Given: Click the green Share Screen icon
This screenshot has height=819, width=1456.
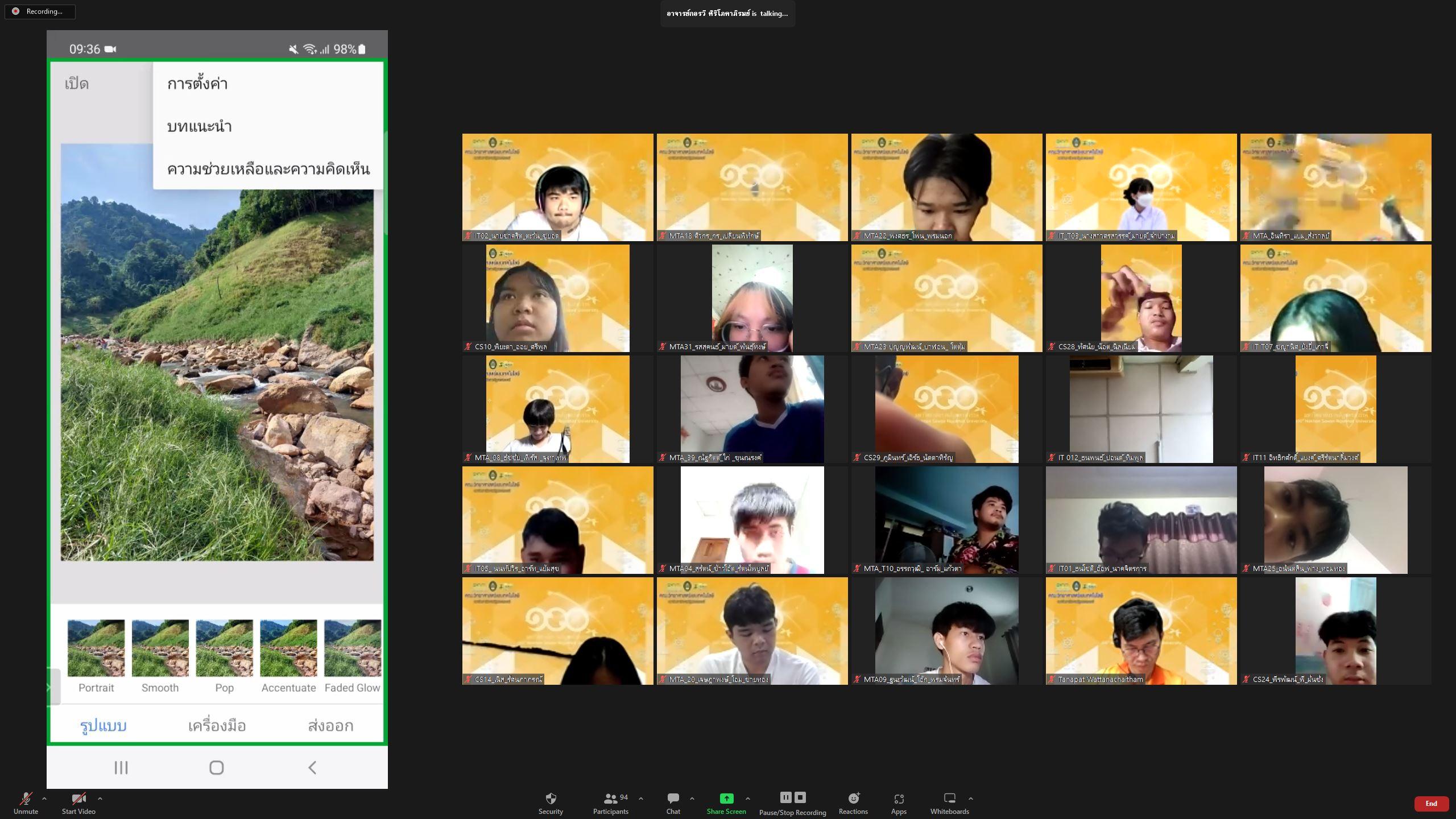Looking at the screenshot, I should tap(726, 798).
